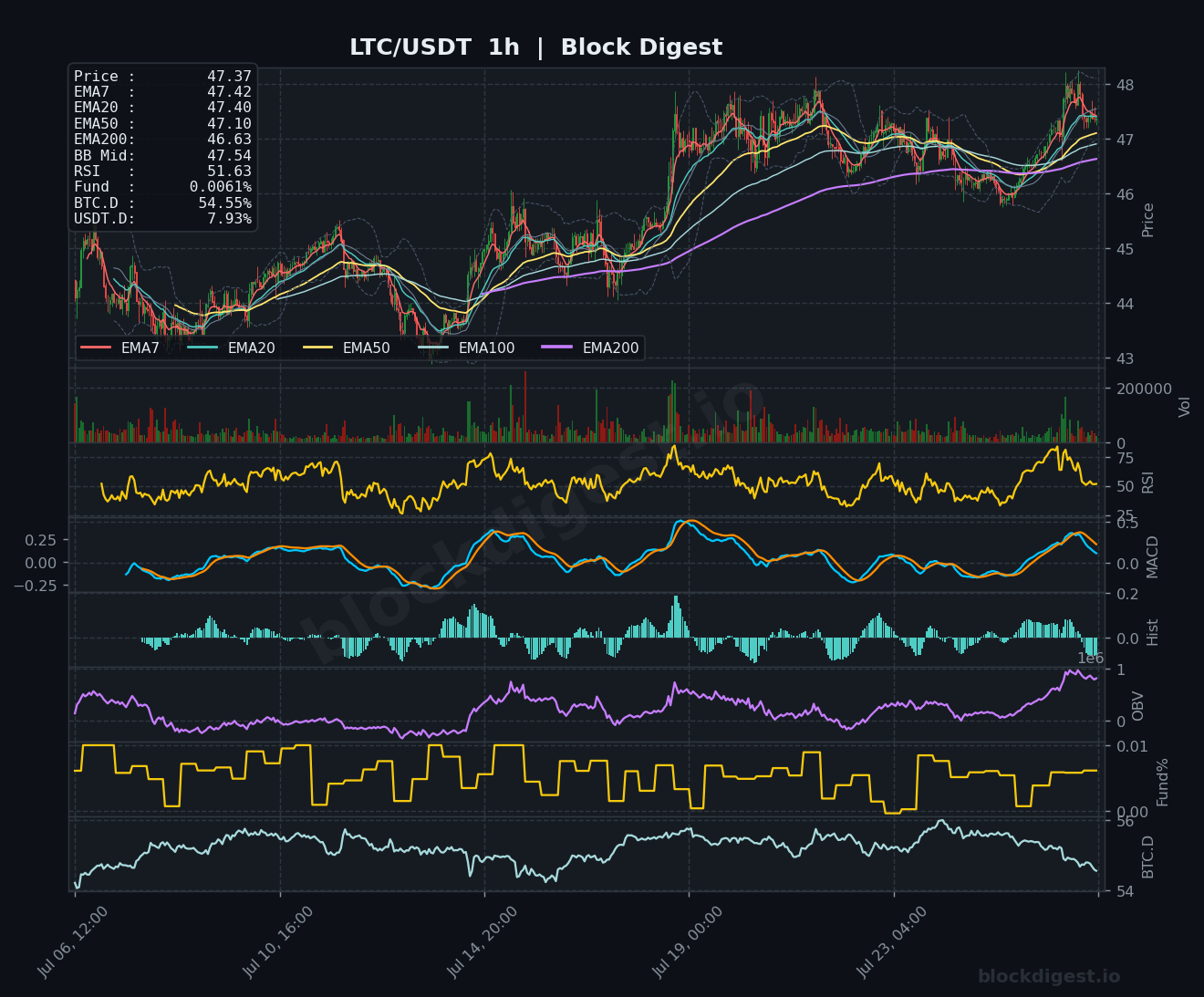Viewport: 1204px width, 997px height.
Task: Click the purple EMA200 legend entry
Action: 590,348
